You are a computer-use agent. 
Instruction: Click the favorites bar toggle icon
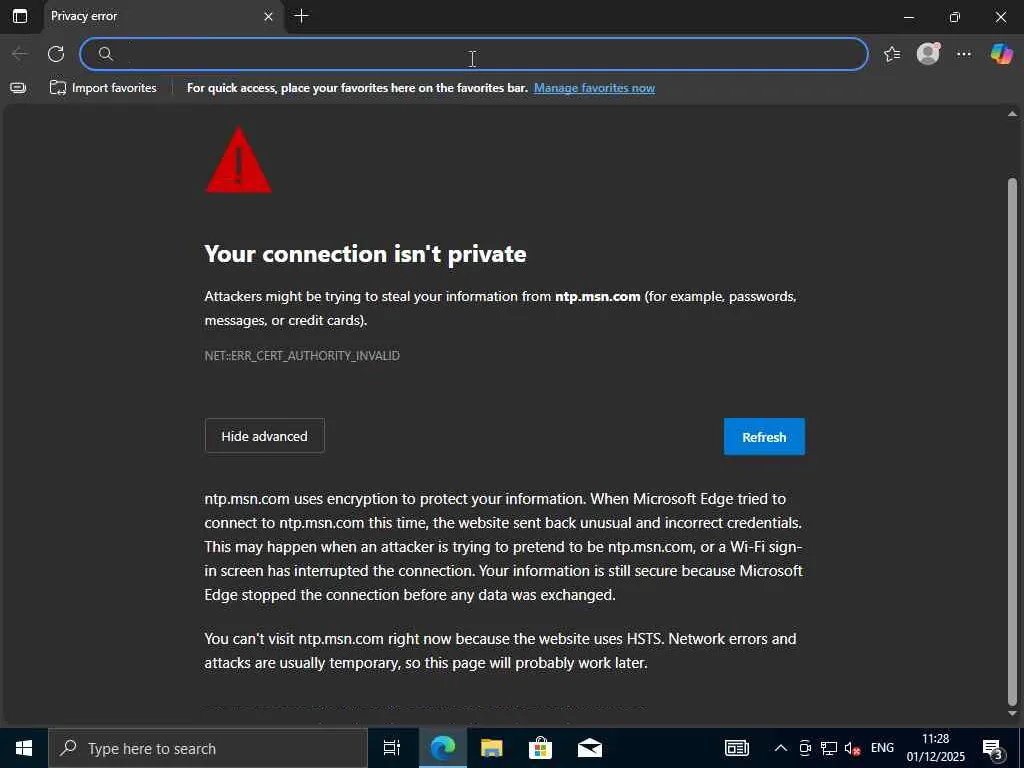click(18, 88)
